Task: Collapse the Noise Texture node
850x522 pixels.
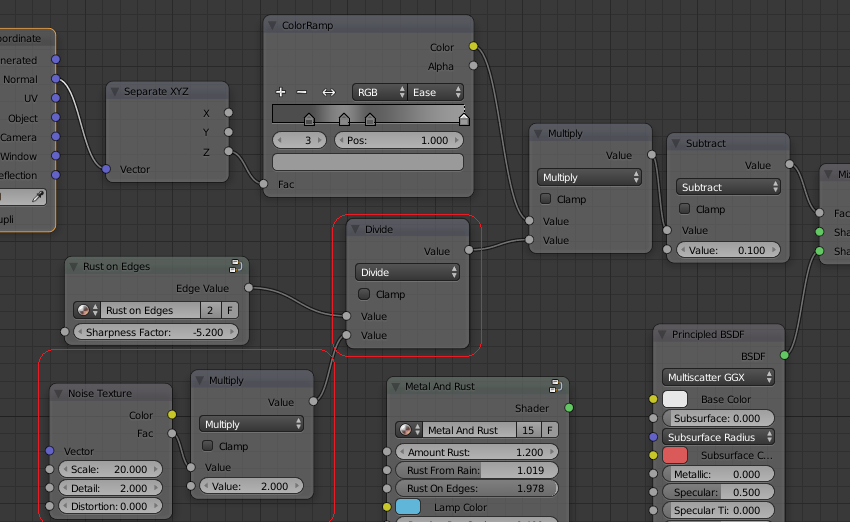Action: pos(59,394)
